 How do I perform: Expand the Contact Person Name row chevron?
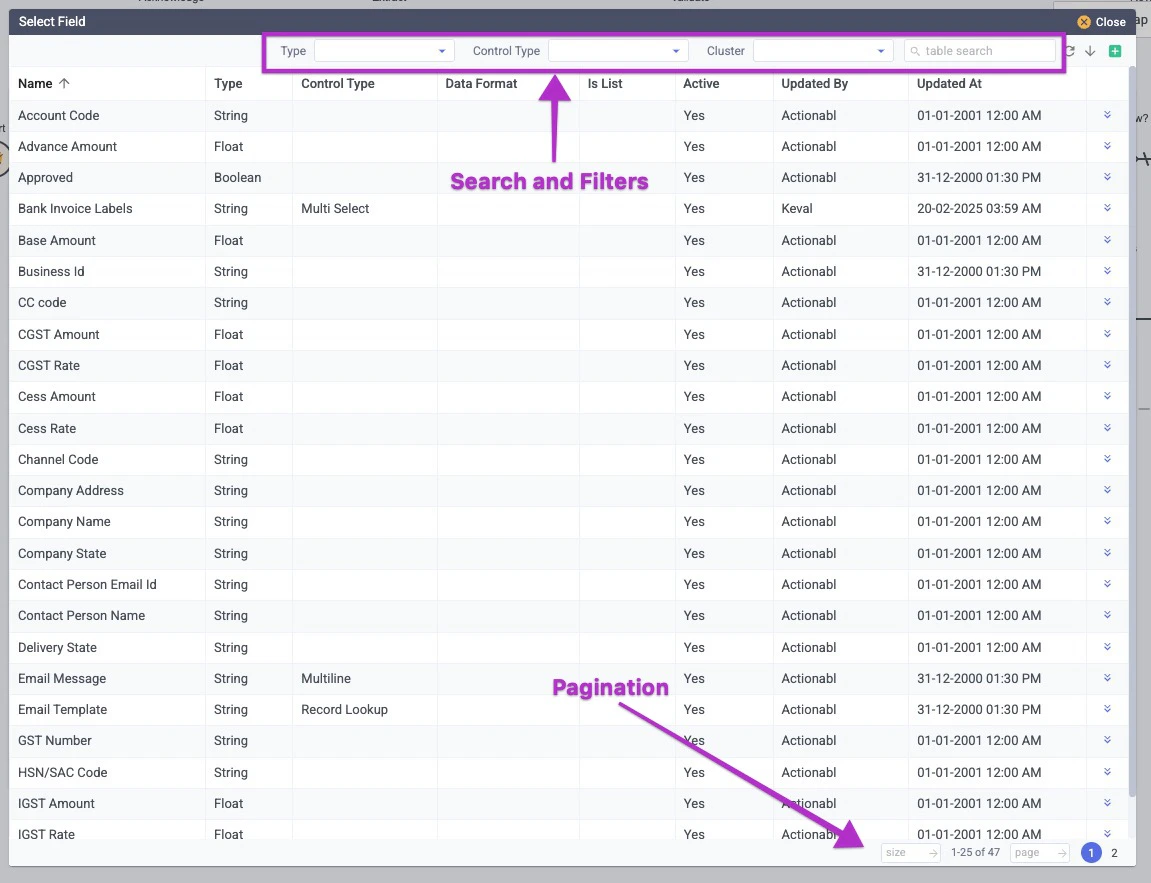[x=1107, y=614]
